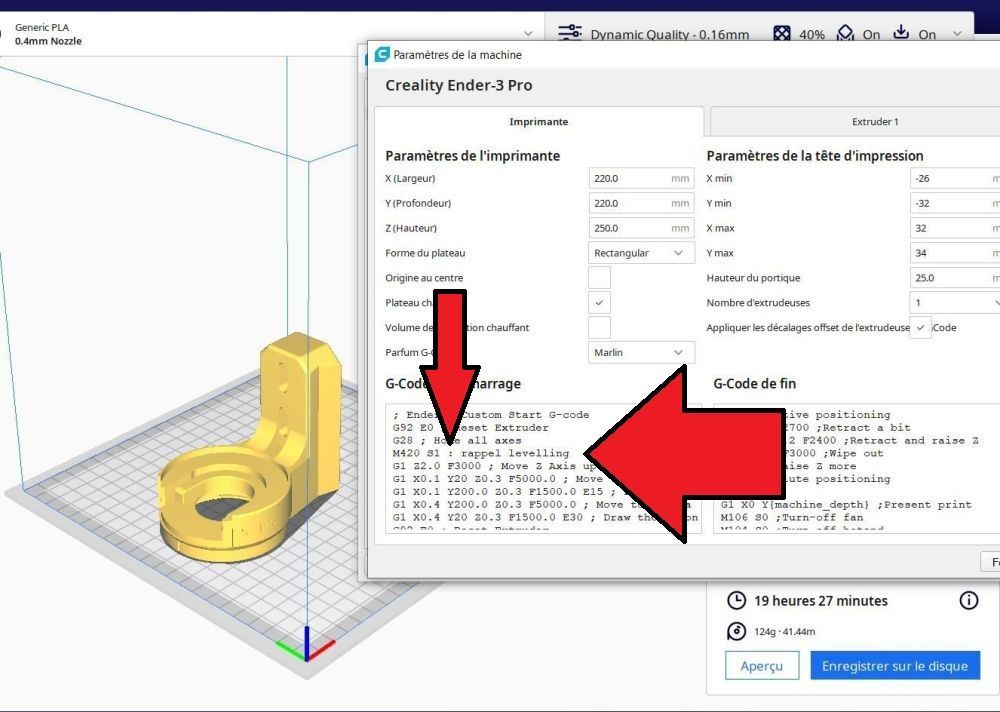This screenshot has width=1000, height=712.
Task: Toggle the extruder offset décalages checkbox
Action: (920, 327)
